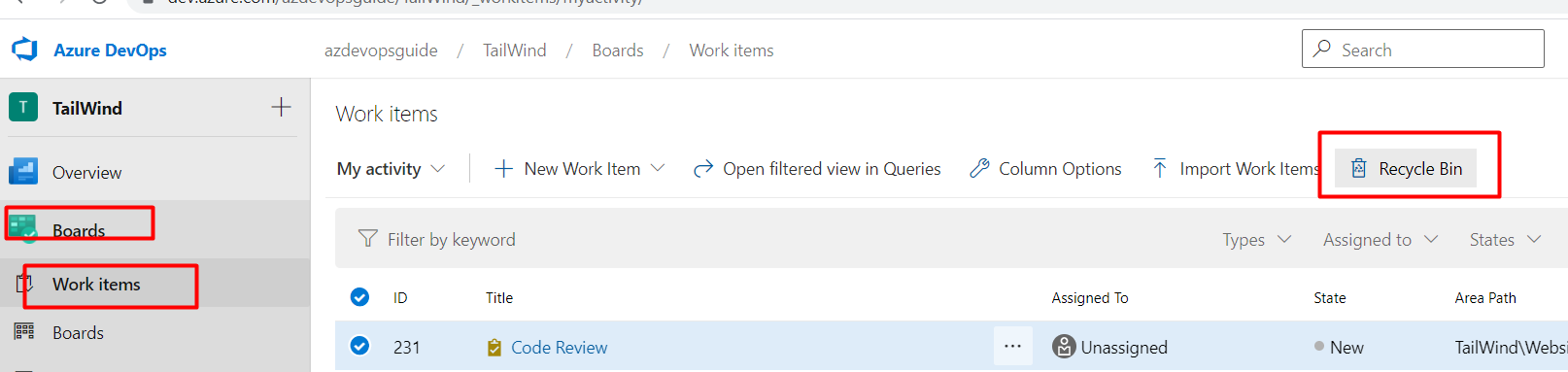Click the filter funnel icon

[x=367, y=239]
